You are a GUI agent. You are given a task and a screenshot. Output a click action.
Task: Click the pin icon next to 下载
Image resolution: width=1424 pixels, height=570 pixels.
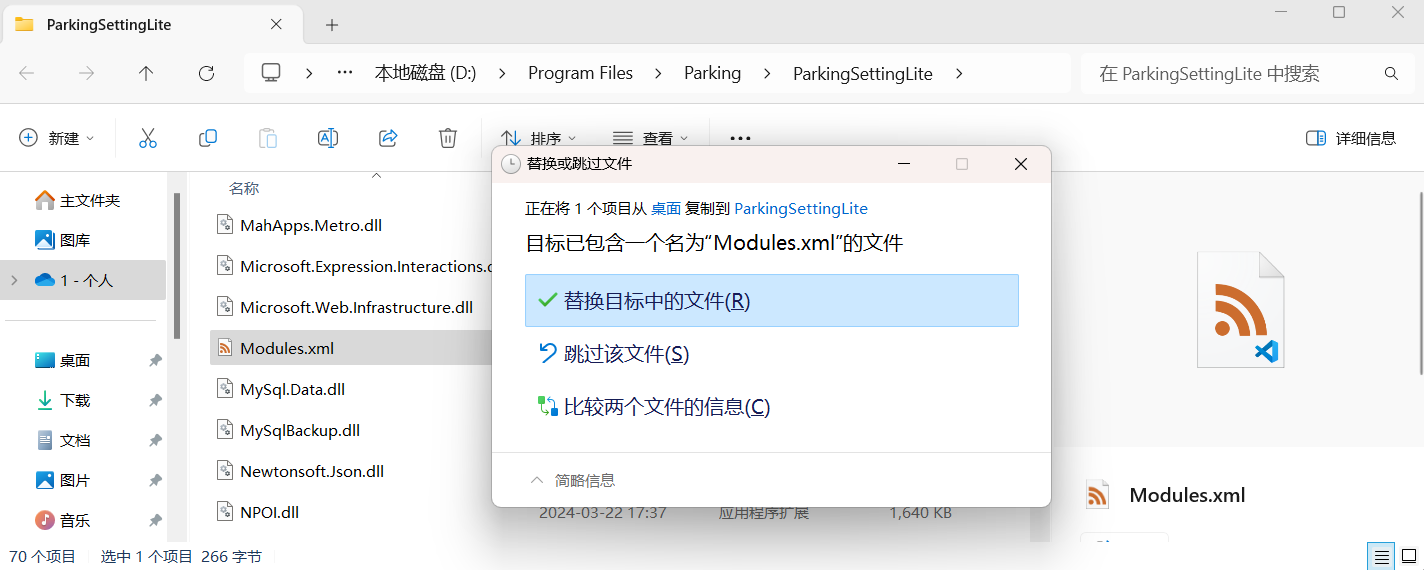[155, 400]
